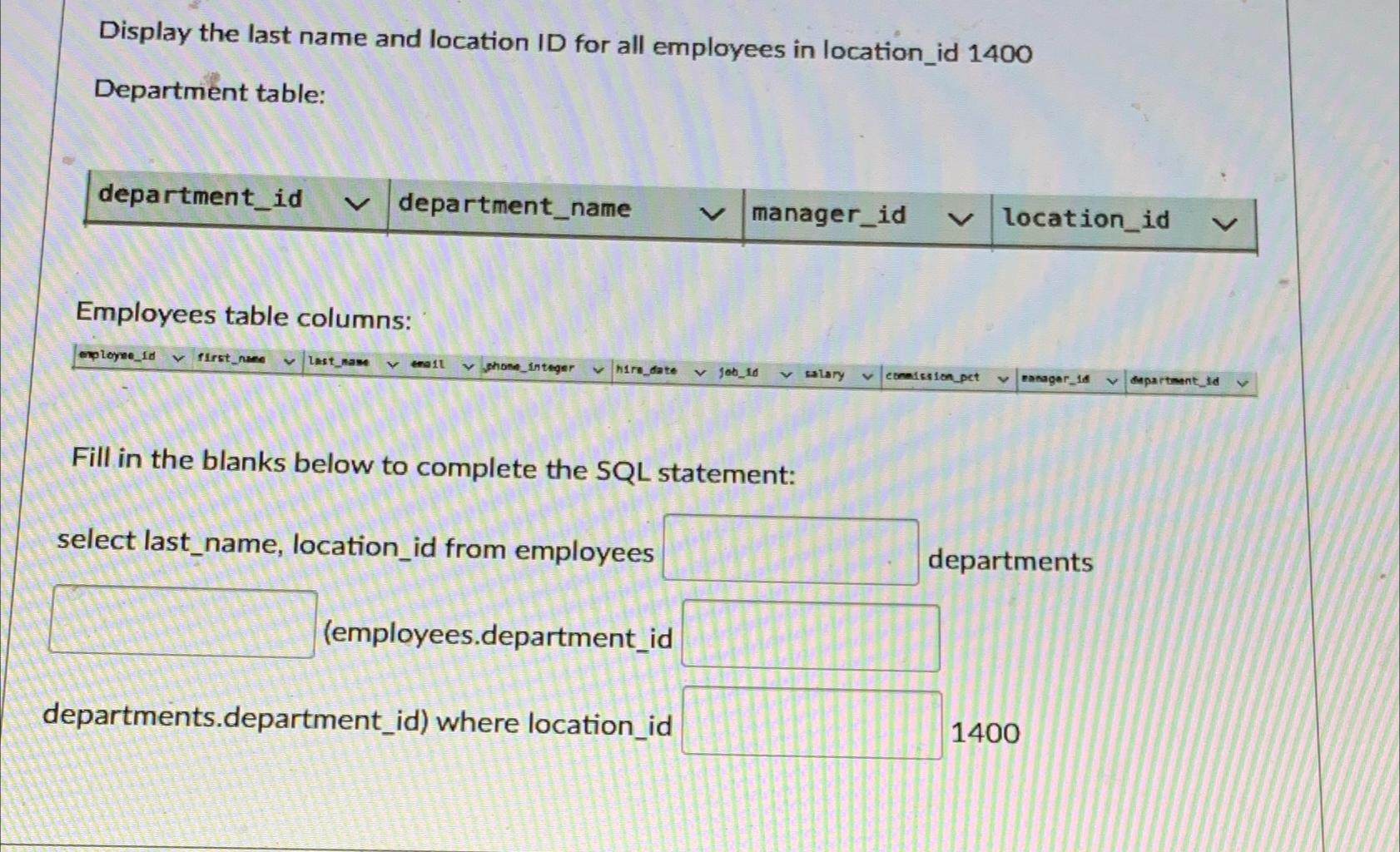Open the job_id column dropdown arrow
Screen dimensions: 1400x852
(x=786, y=375)
